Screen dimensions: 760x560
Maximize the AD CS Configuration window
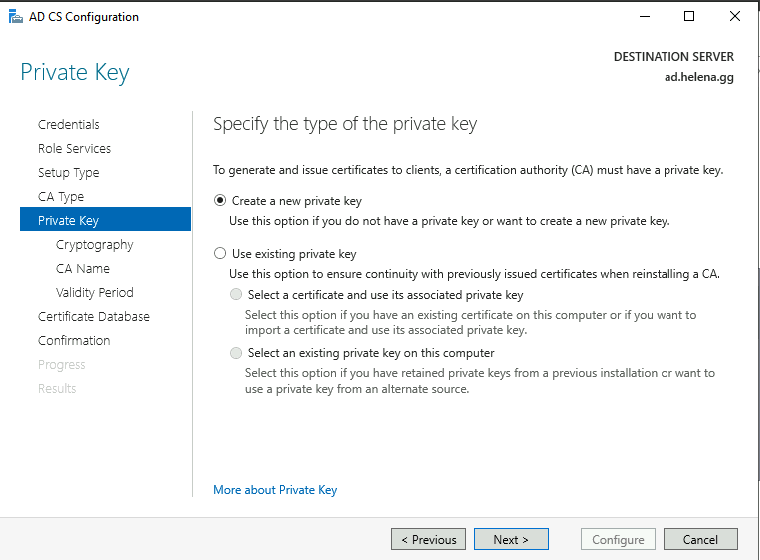(x=689, y=16)
